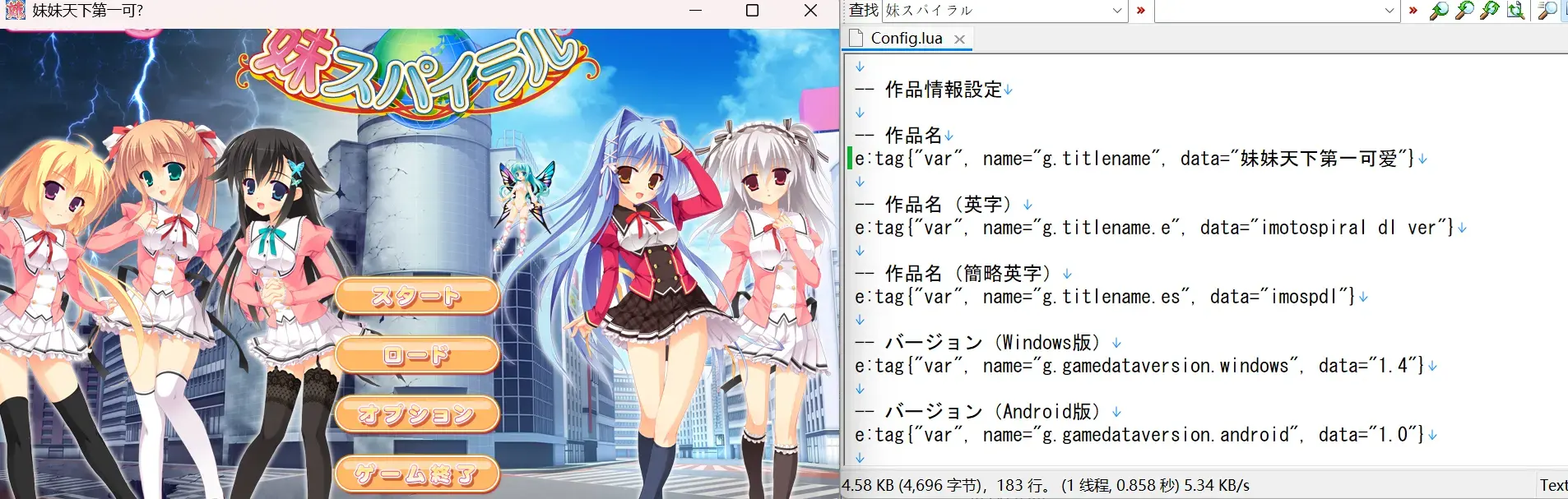Image resolution: width=1568 pixels, height=499 pixels.
Task: Open the オプション (Options) menu button
Action: coord(417,414)
